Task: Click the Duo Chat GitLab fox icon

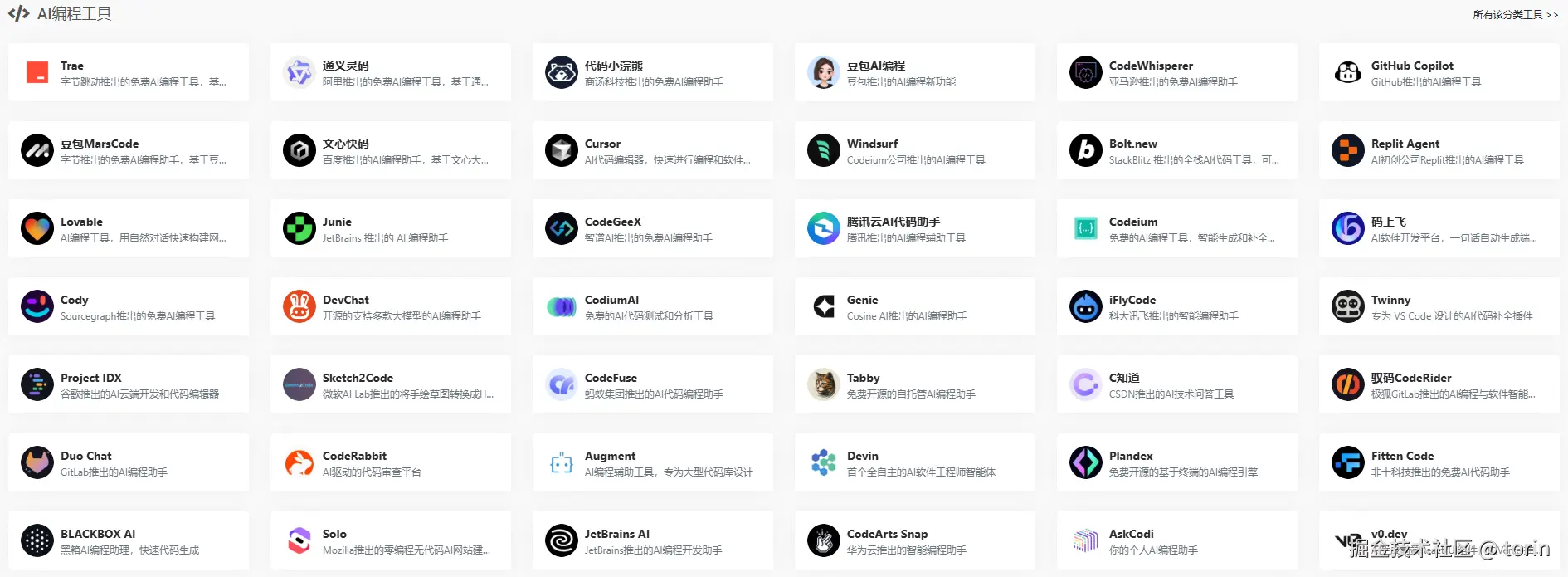Action: 37,463
